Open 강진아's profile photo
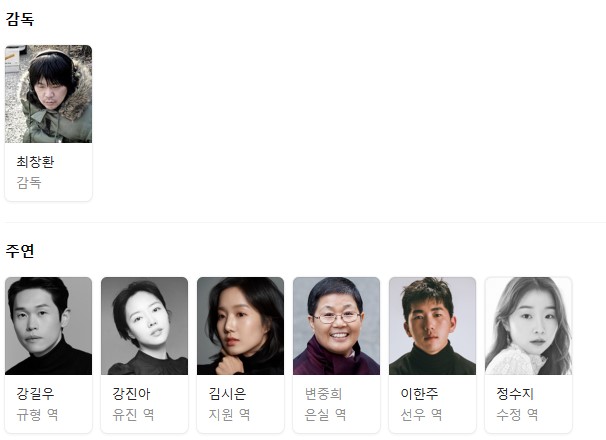Image resolution: width=606 pixels, height=440 pixels. click(x=145, y=326)
